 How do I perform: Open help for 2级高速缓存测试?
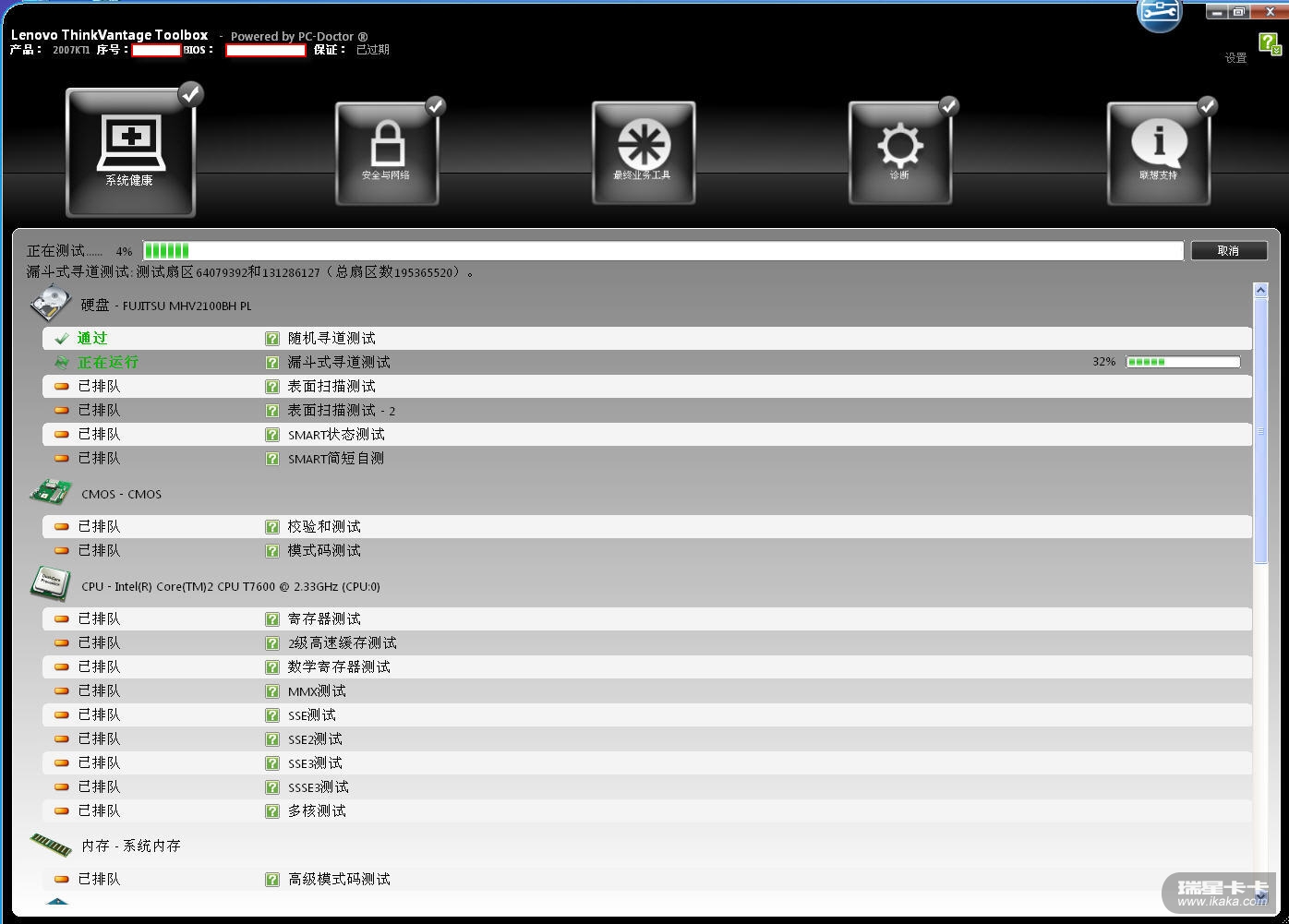coord(272,643)
